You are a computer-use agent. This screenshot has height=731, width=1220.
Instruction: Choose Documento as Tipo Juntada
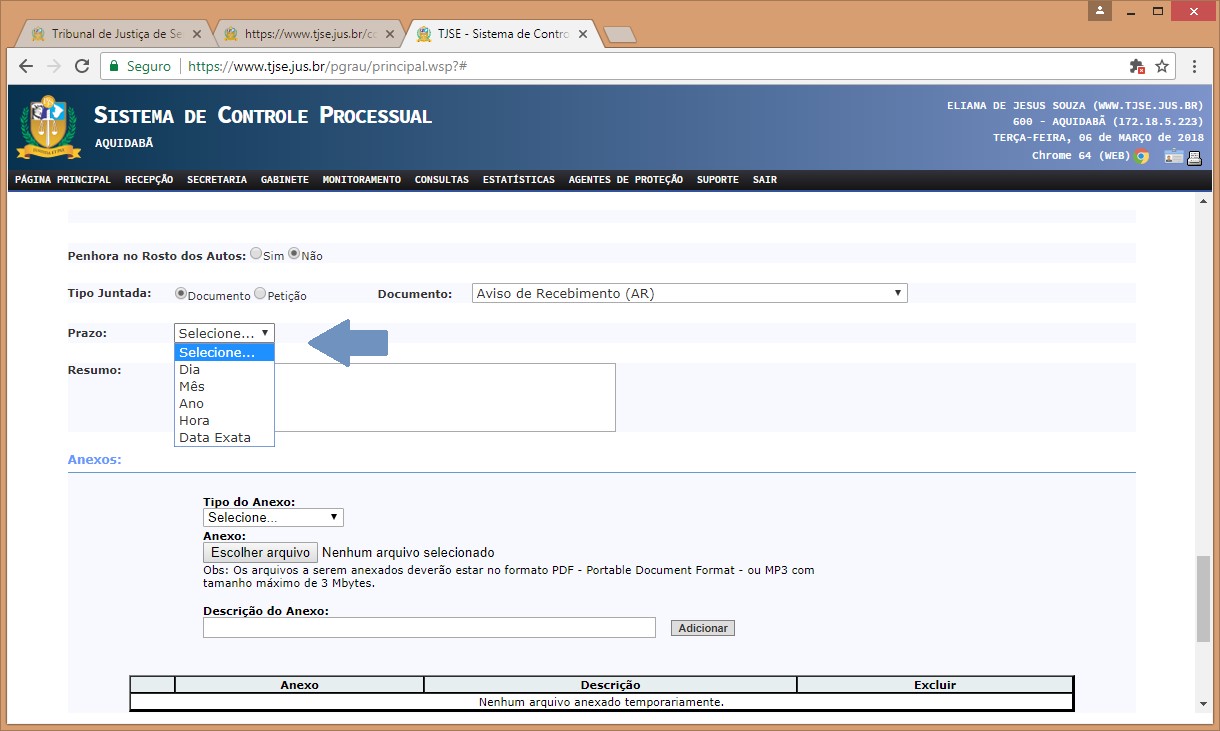click(x=181, y=294)
